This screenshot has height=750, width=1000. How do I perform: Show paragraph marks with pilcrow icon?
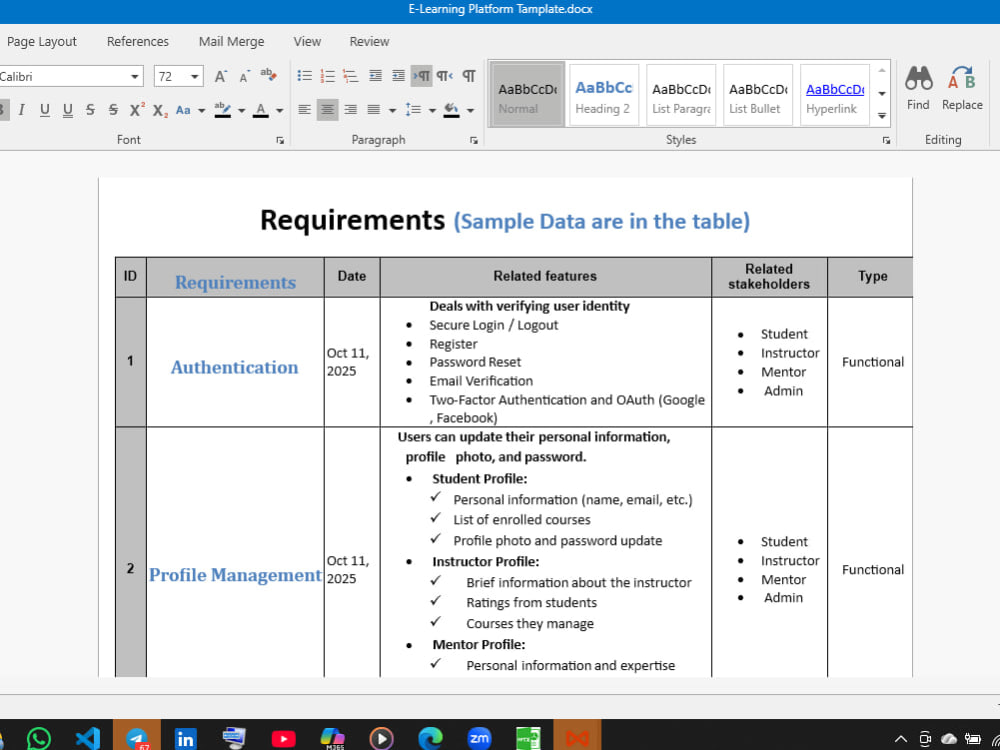469,77
